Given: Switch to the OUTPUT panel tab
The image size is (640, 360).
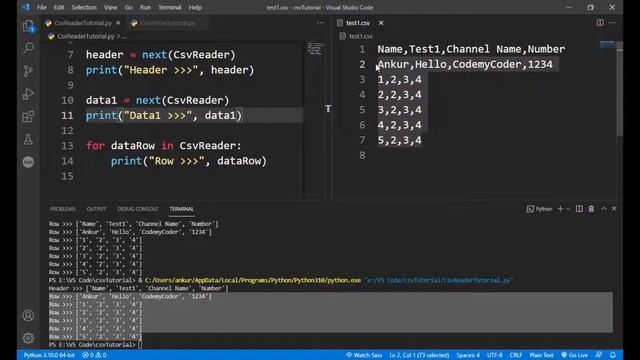Looking at the screenshot, I should tap(96, 209).
